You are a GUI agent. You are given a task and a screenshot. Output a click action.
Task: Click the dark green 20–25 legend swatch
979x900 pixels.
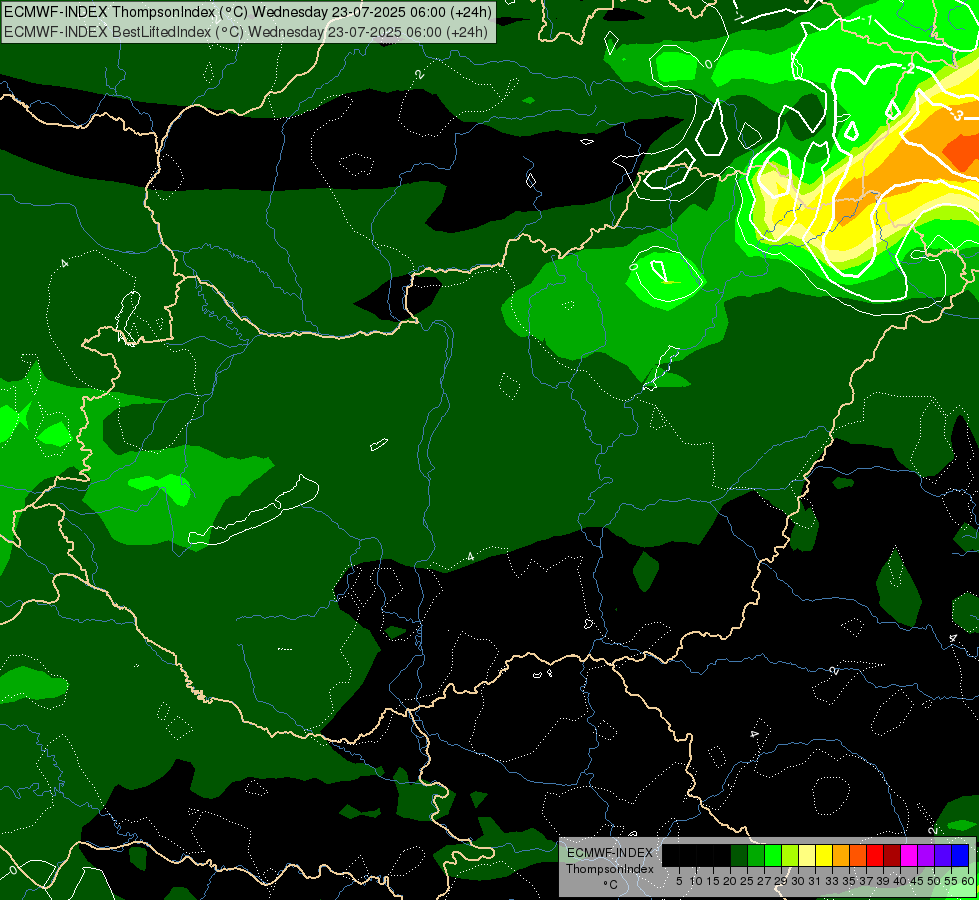point(739,856)
